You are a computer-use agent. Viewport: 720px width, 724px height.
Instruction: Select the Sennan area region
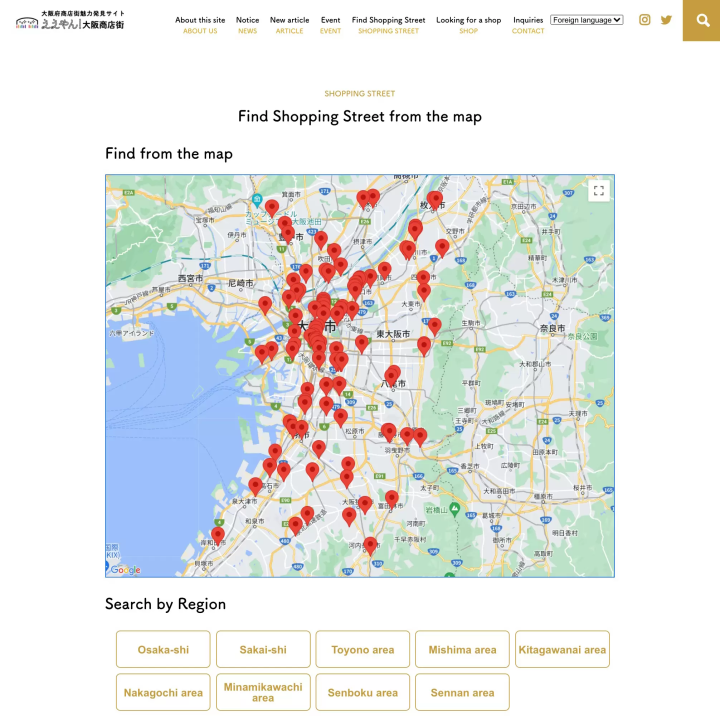click(462, 692)
